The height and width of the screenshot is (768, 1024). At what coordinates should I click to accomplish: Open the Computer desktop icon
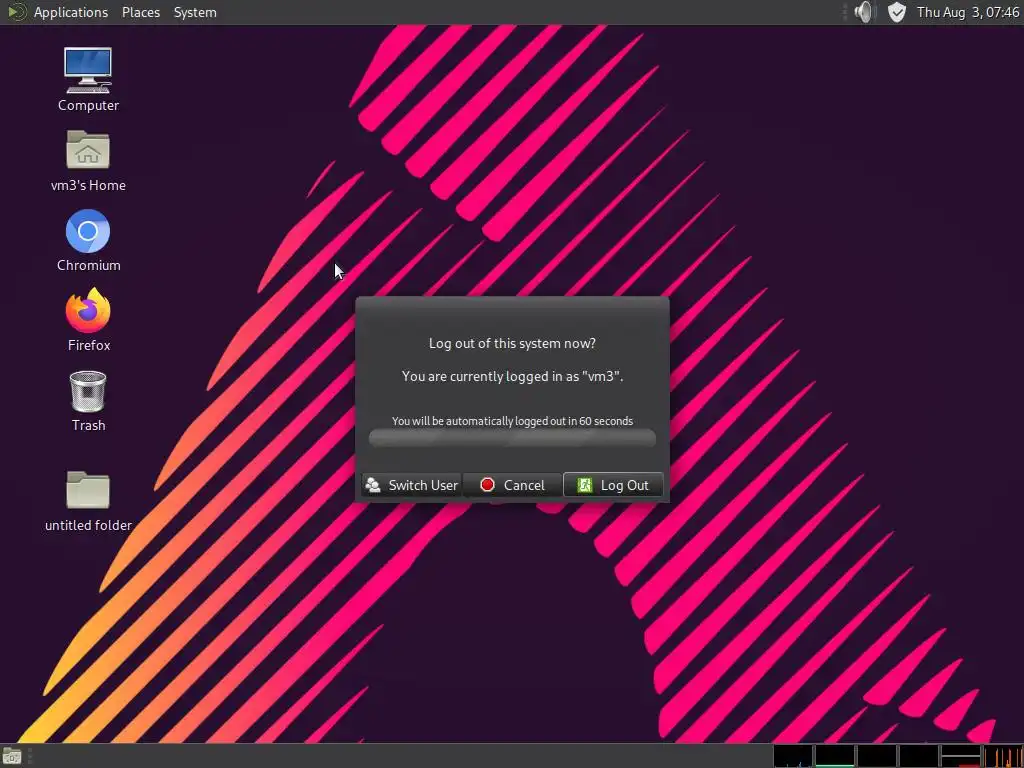pyautogui.click(x=88, y=71)
